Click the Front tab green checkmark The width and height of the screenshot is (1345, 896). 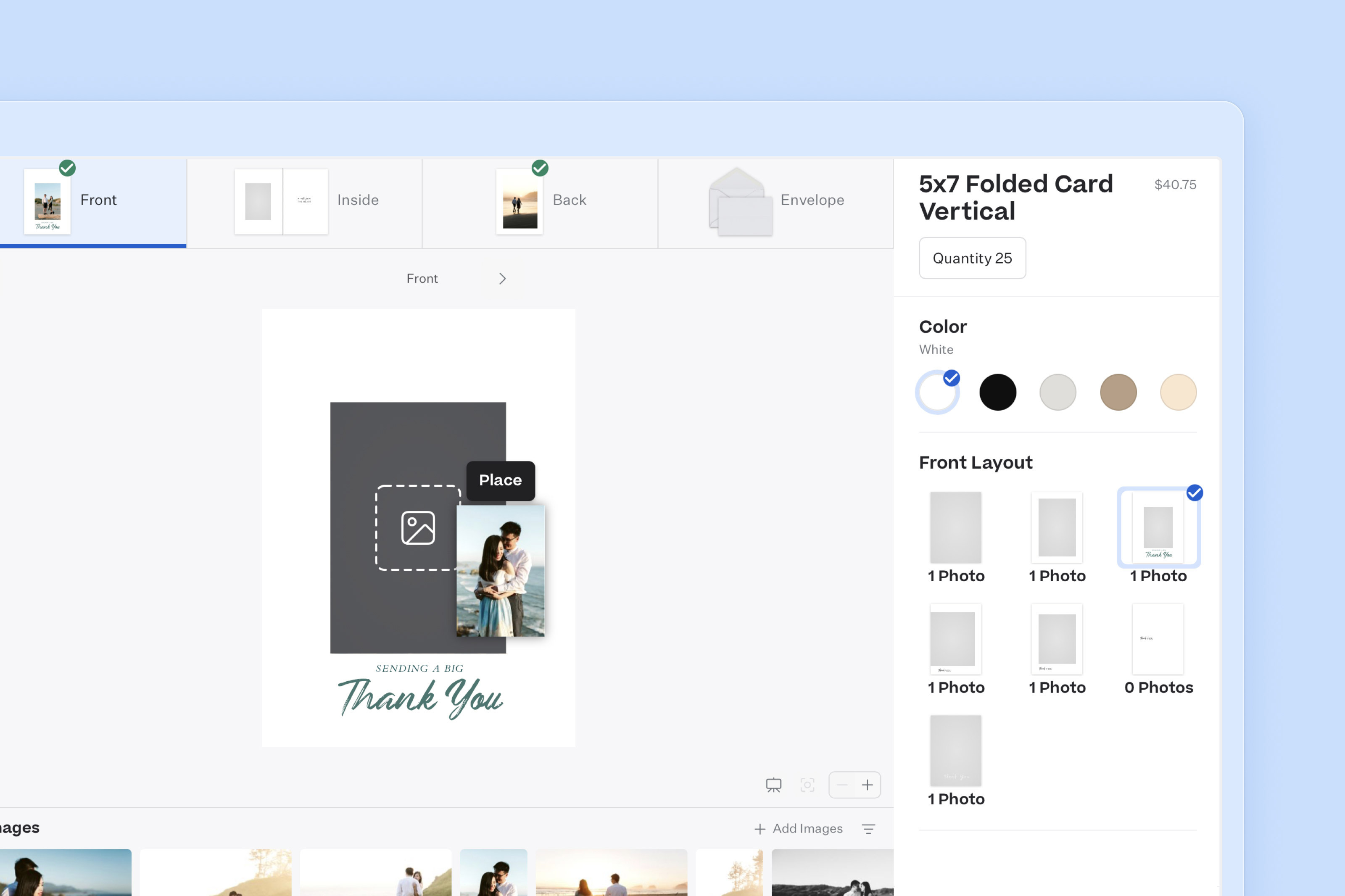(67, 168)
